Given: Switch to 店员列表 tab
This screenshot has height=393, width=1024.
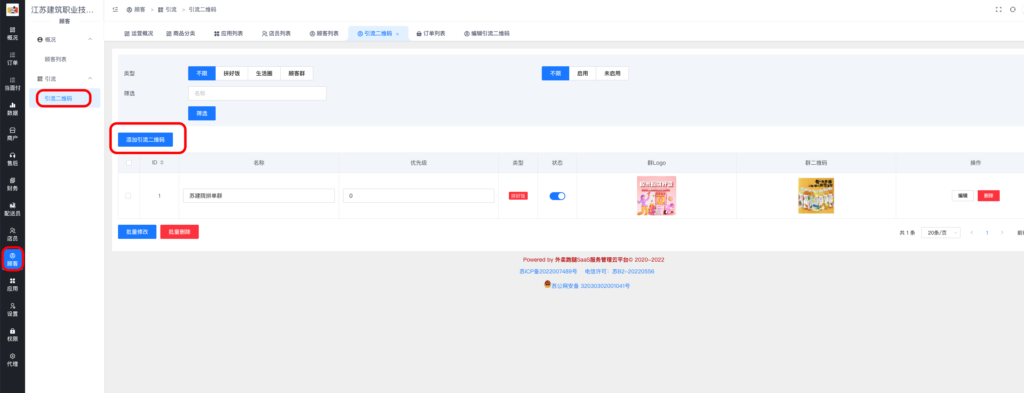Looking at the screenshot, I should pos(276,33).
